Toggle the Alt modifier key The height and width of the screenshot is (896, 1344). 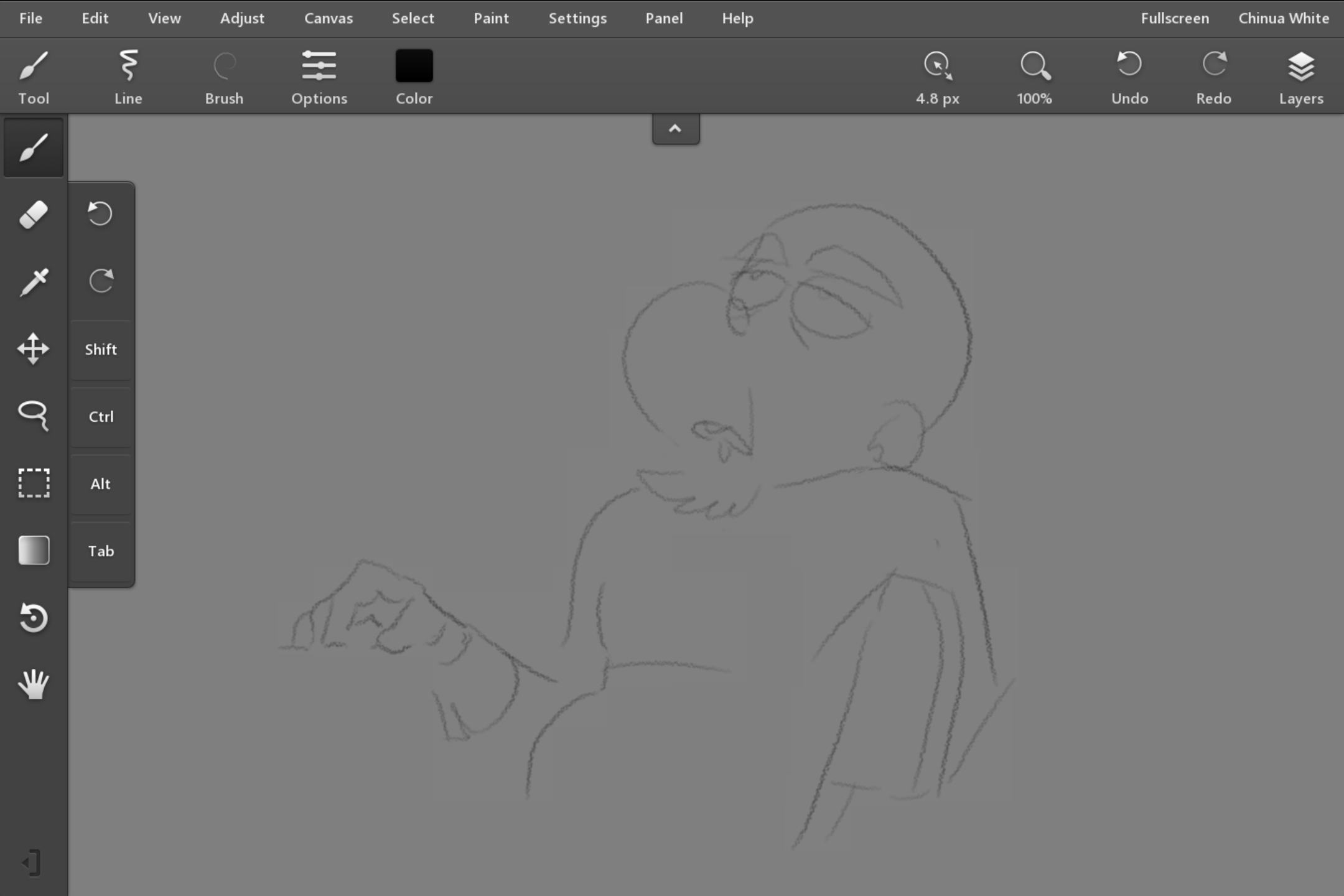coord(101,484)
